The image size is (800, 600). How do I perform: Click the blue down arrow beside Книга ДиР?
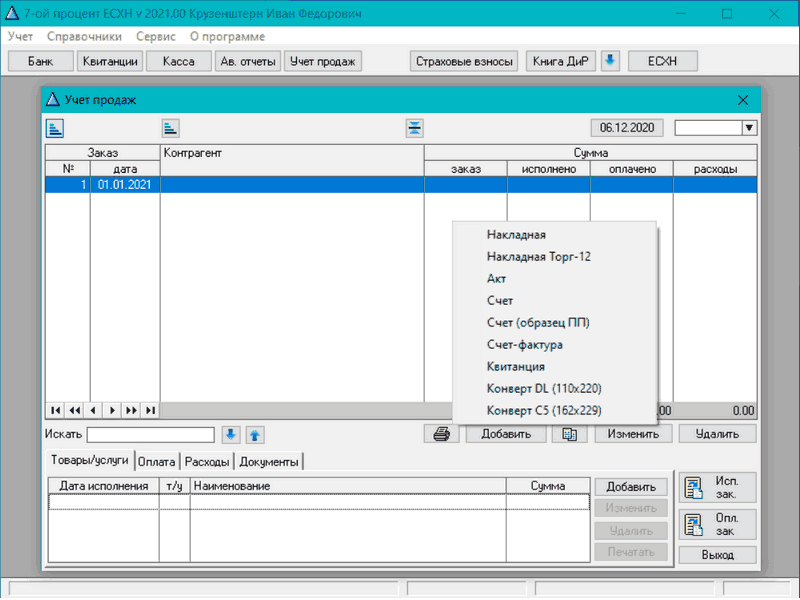[x=610, y=61]
